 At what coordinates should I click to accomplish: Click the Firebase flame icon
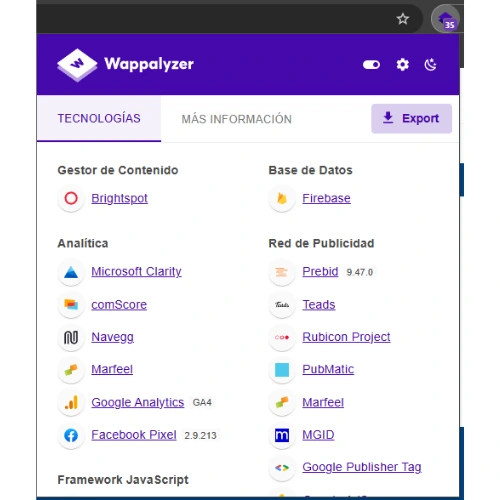(x=282, y=198)
